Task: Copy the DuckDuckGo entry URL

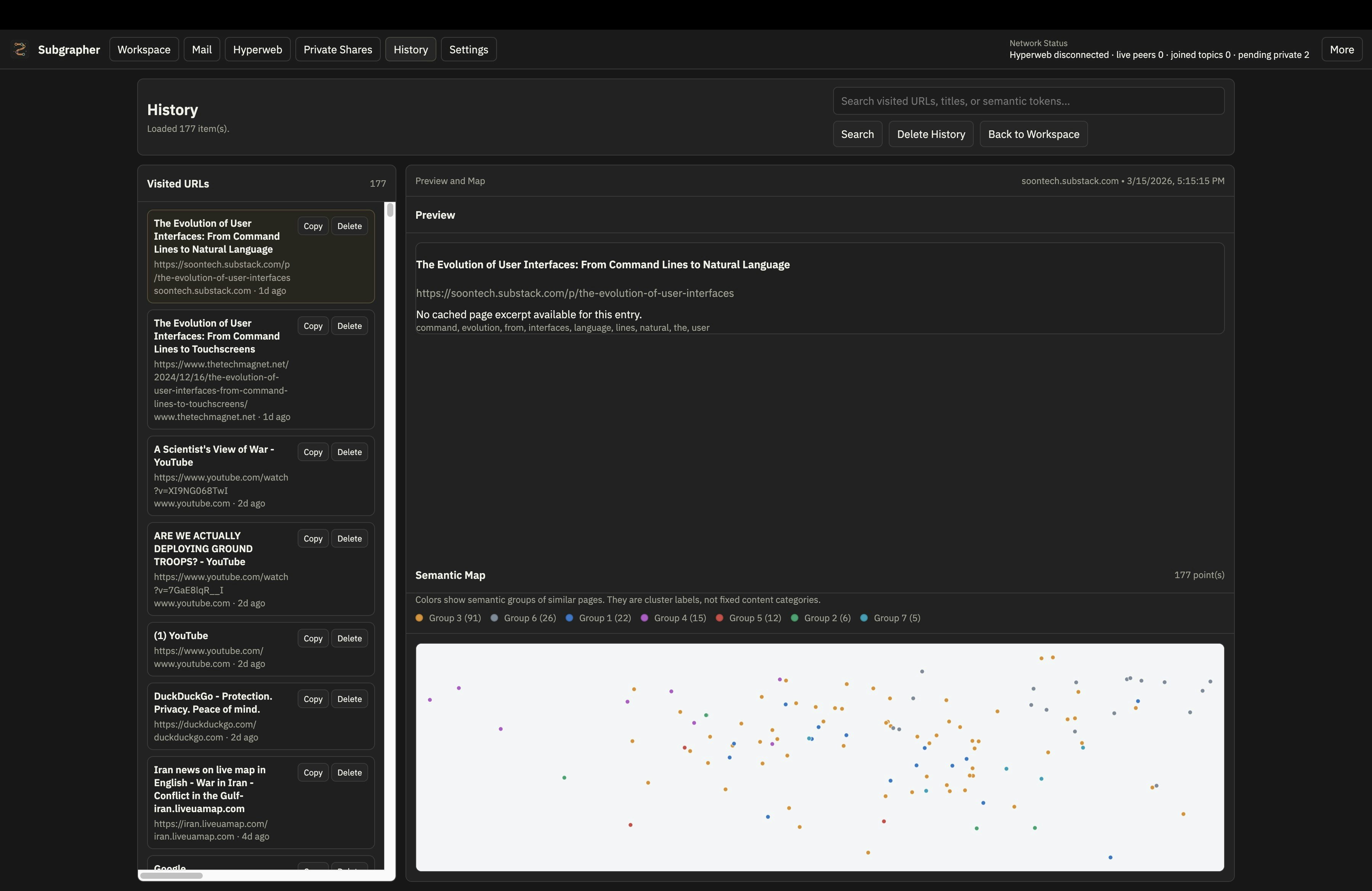Action: pyautogui.click(x=313, y=699)
